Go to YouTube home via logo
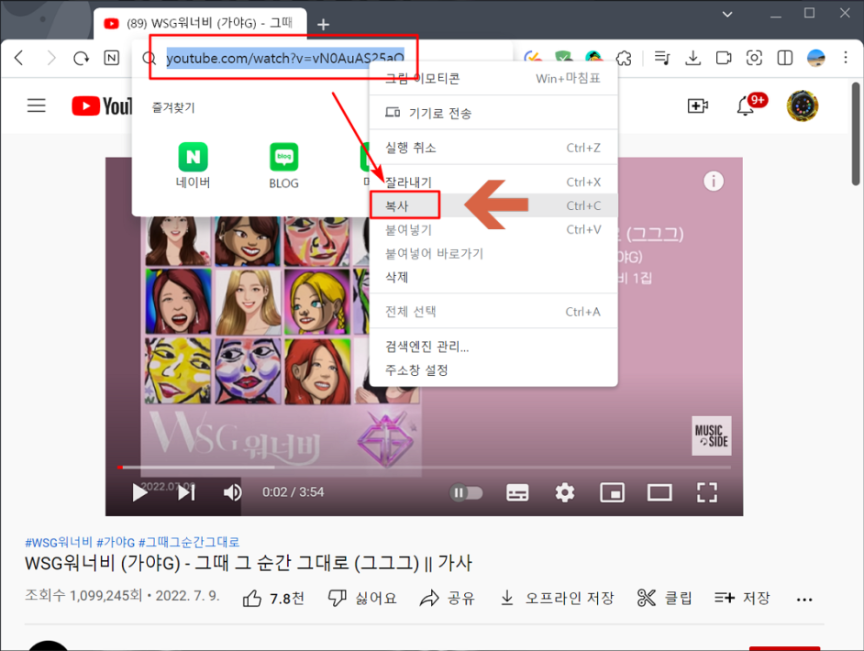This screenshot has height=651, width=864. point(102,106)
